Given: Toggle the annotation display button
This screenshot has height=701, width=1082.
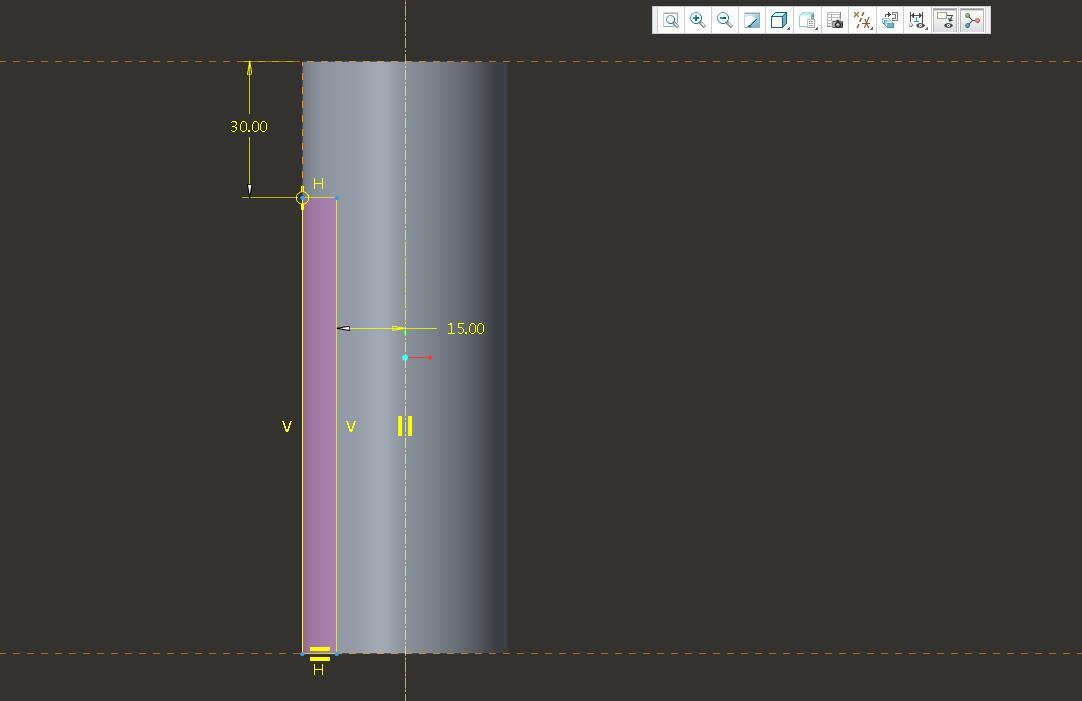Looking at the screenshot, I should pyautogui.click(x=944, y=20).
